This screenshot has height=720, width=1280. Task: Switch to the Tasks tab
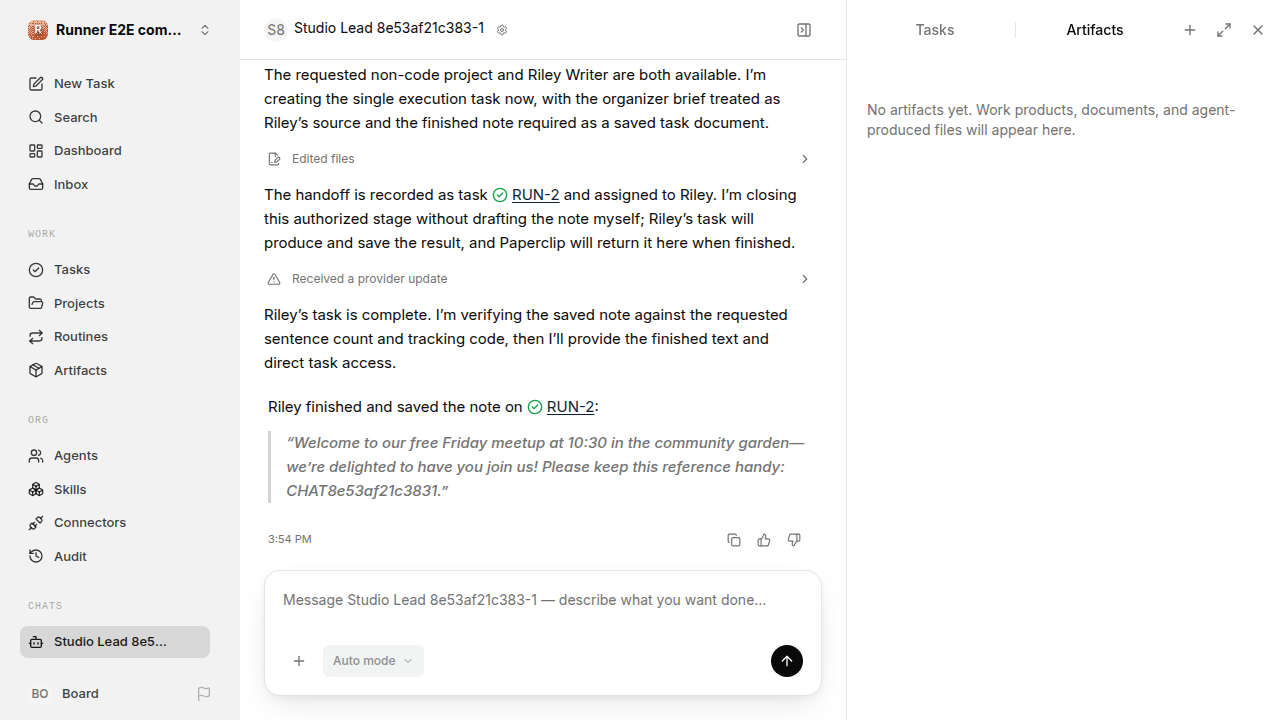pyautogui.click(x=935, y=30)
